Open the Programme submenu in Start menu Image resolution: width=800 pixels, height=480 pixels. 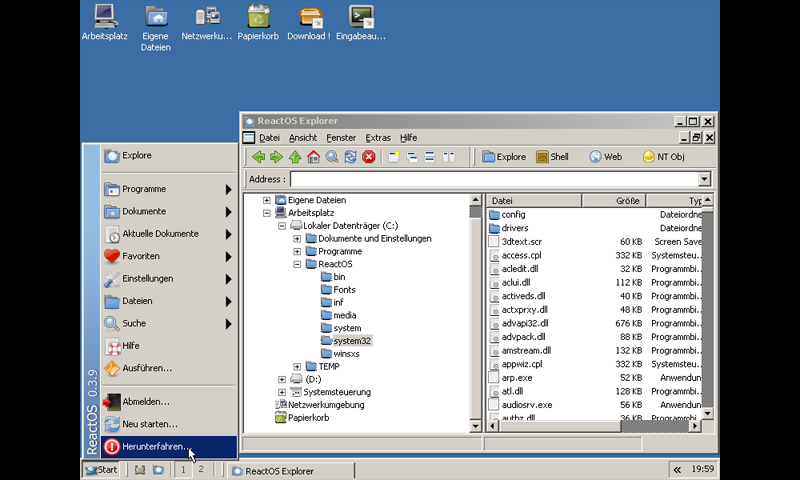[169, 189]
